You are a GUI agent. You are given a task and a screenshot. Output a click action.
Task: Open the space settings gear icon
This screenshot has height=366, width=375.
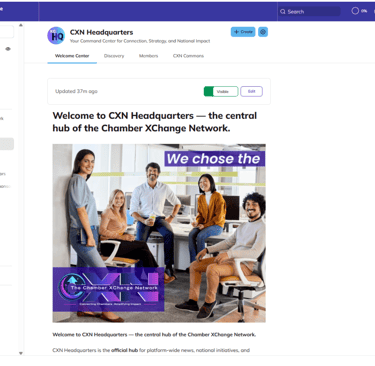(x=263, y=32)
